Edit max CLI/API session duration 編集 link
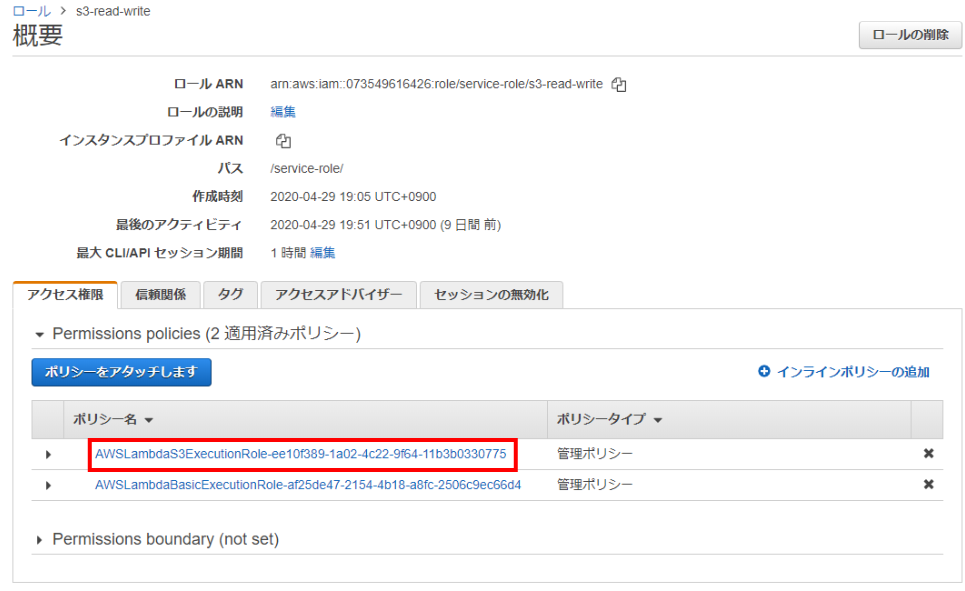965x591 pixels. (x=322, y=253)
